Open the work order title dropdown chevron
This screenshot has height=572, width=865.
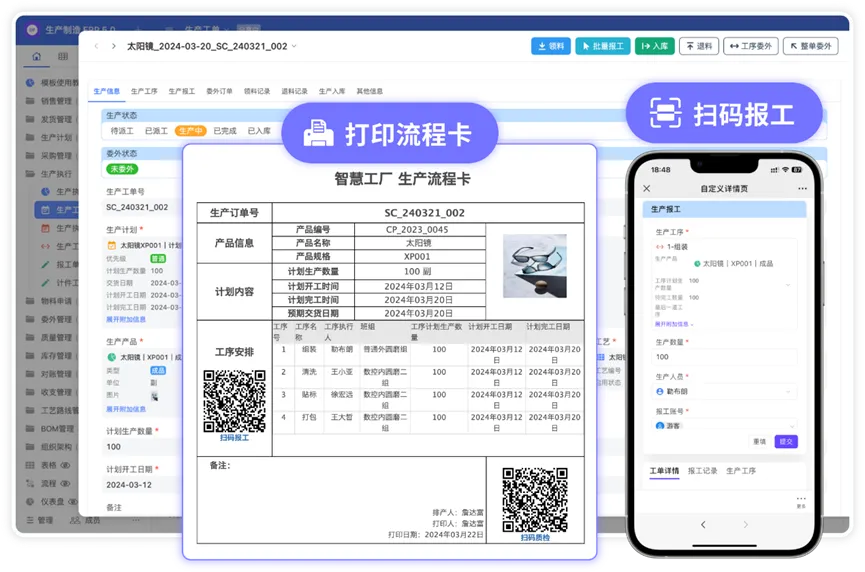click(294, 46)
